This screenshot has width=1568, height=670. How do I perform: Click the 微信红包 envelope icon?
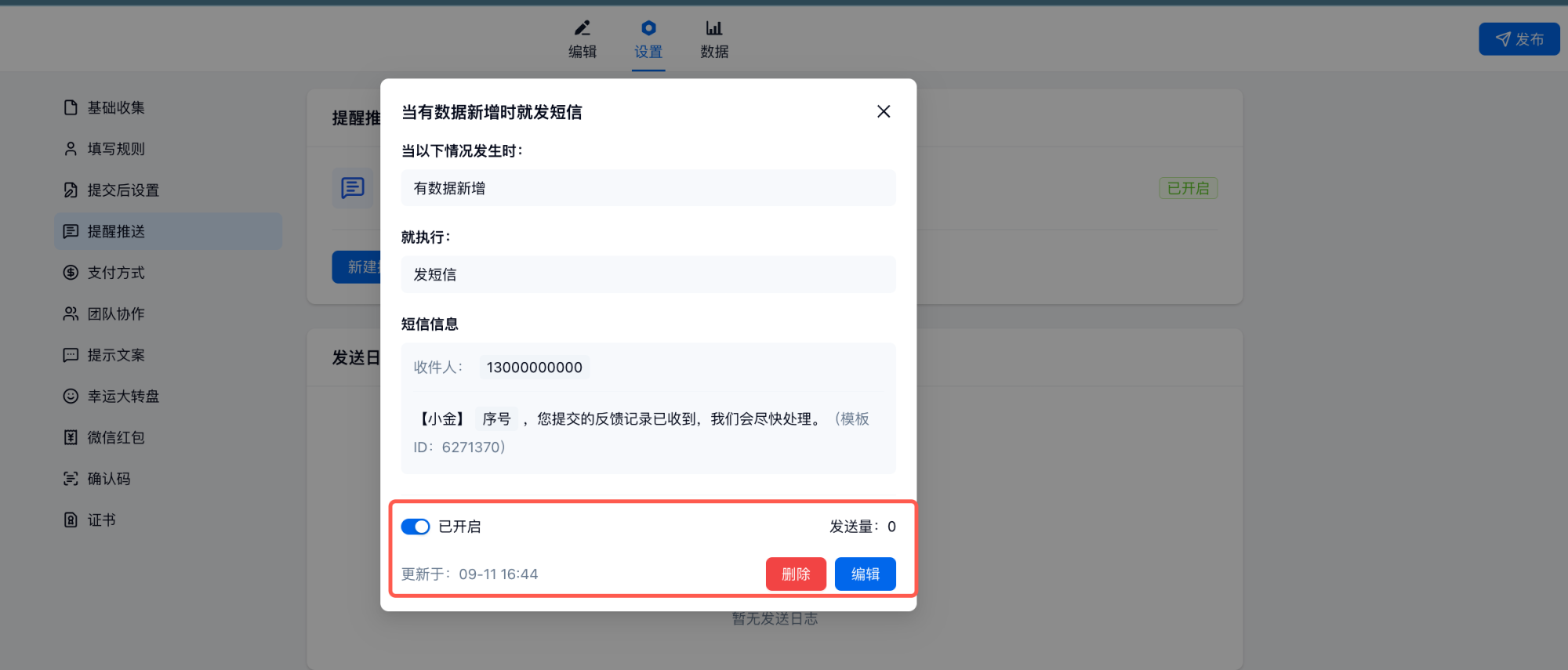click(71, 437)
